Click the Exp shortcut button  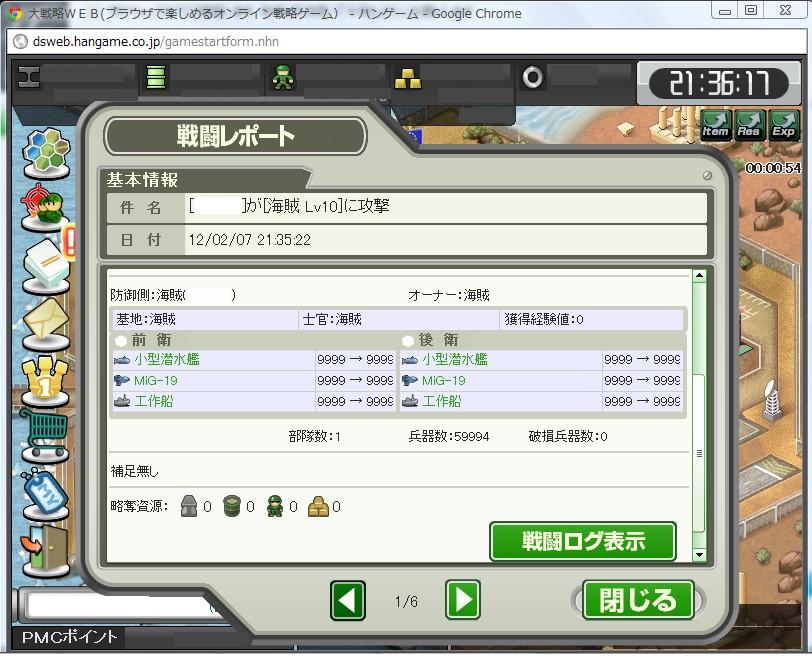[784, 125]
